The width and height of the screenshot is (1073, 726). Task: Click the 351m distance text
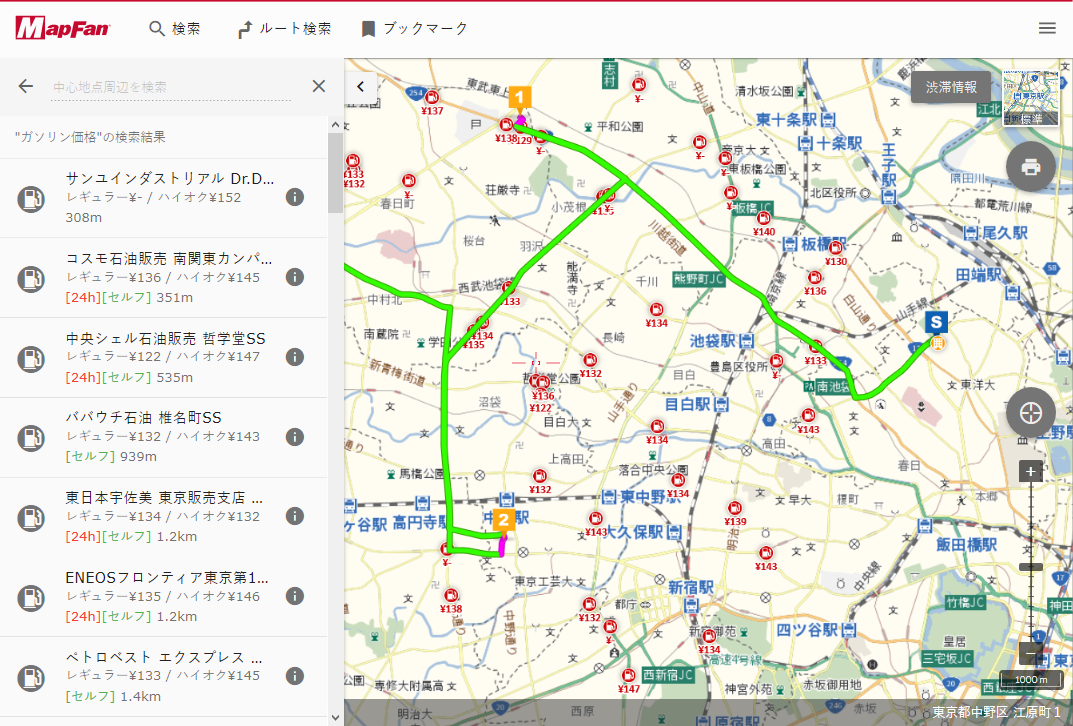click(174, 298)
